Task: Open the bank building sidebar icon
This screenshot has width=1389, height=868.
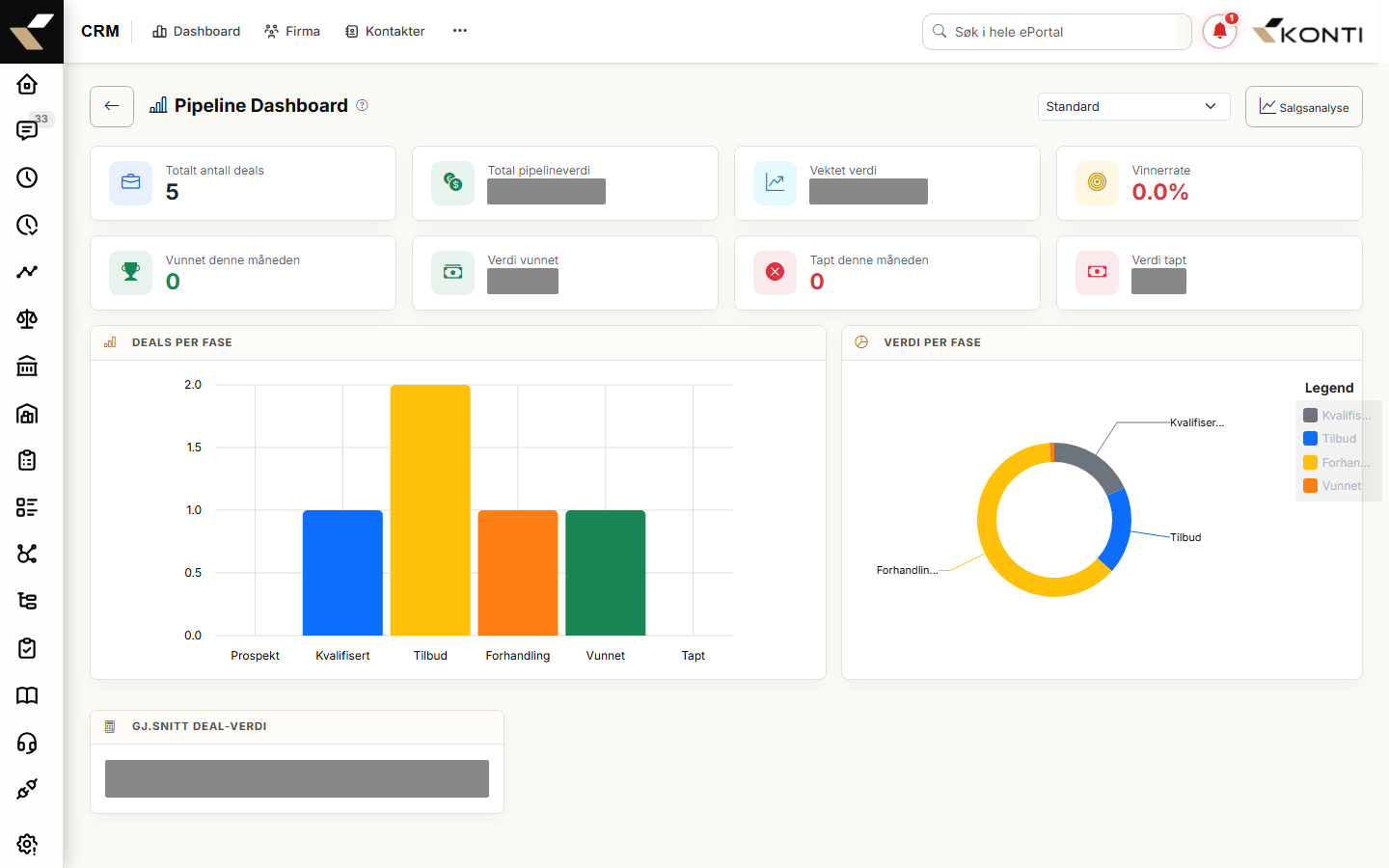Action: pyautogui.click(x=27, y=366)
